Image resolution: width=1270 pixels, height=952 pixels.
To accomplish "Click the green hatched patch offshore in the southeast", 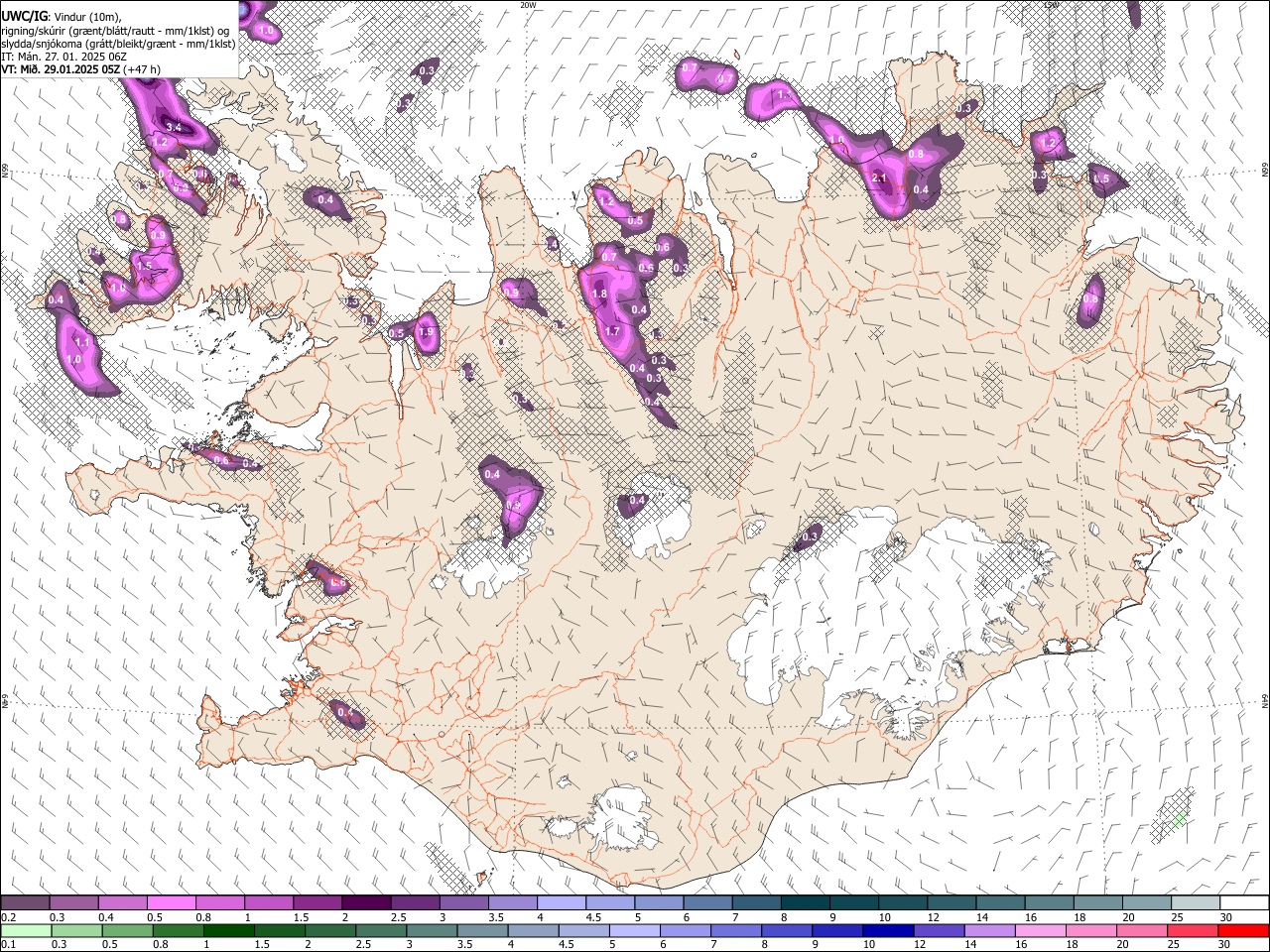I will pos(1179,819).
